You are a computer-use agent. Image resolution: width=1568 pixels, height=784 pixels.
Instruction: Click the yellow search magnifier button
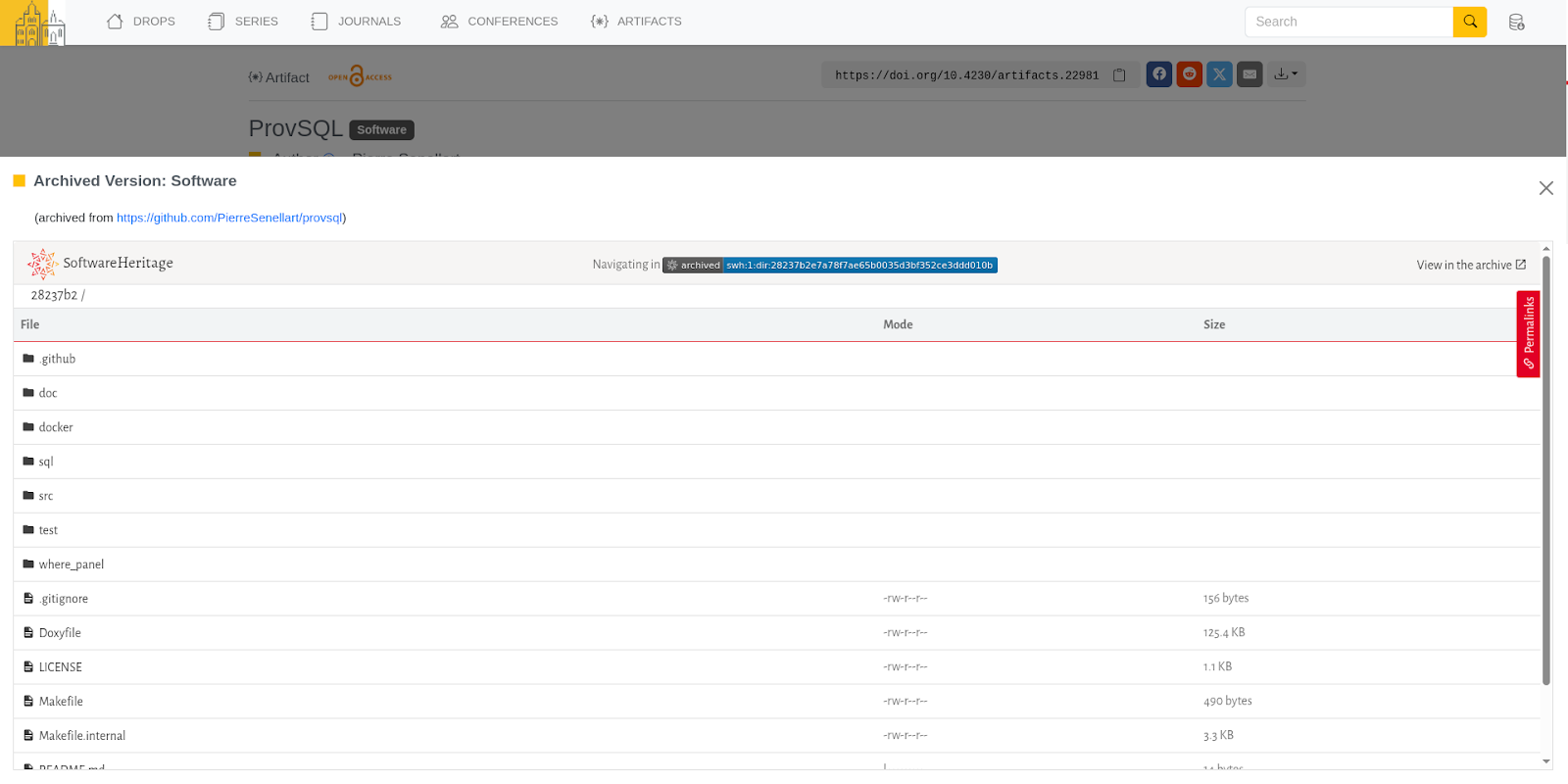tap(1469, 22)
